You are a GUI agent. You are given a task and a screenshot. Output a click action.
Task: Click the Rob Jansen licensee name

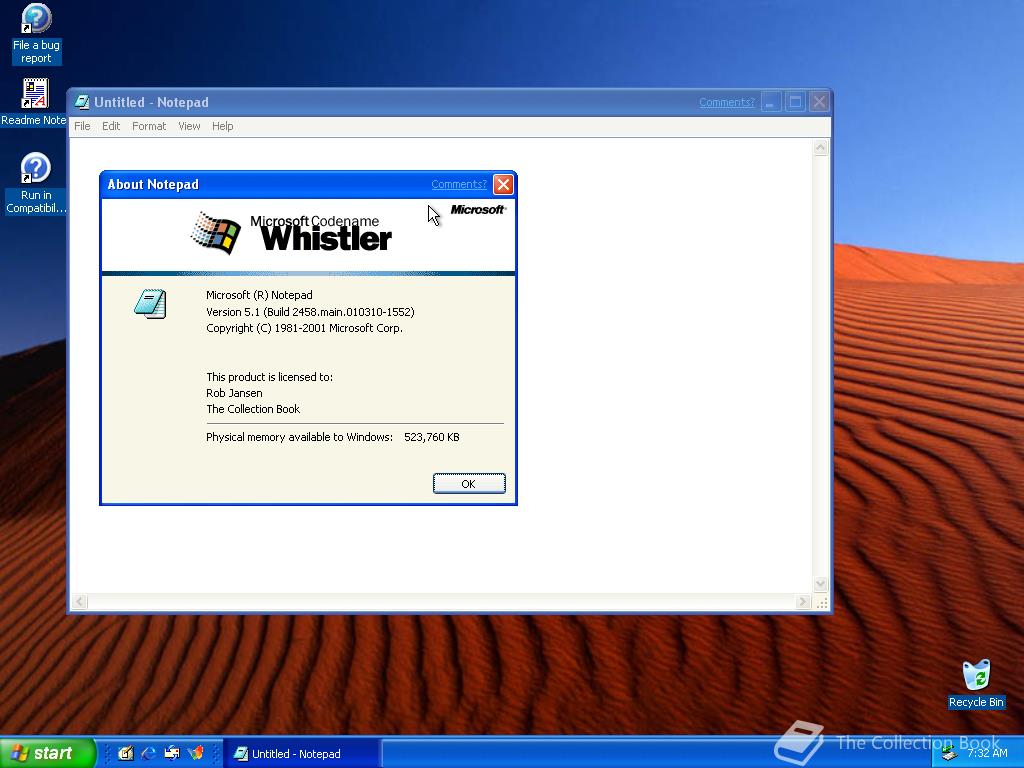tap(234, 393)
